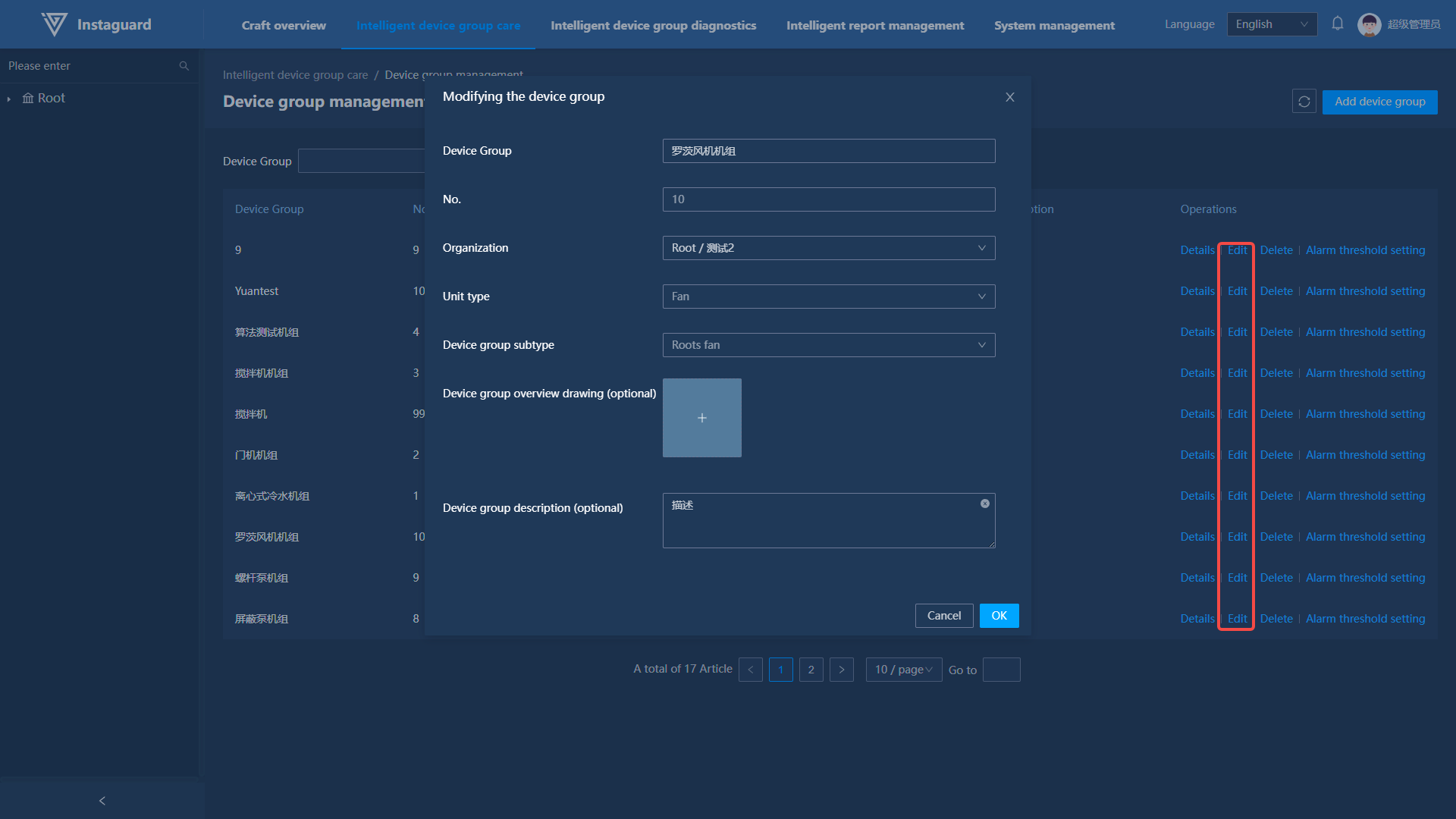Screen dimensions: 1456x819
Task: Click the Cancel button
Action: click(943, 616)
